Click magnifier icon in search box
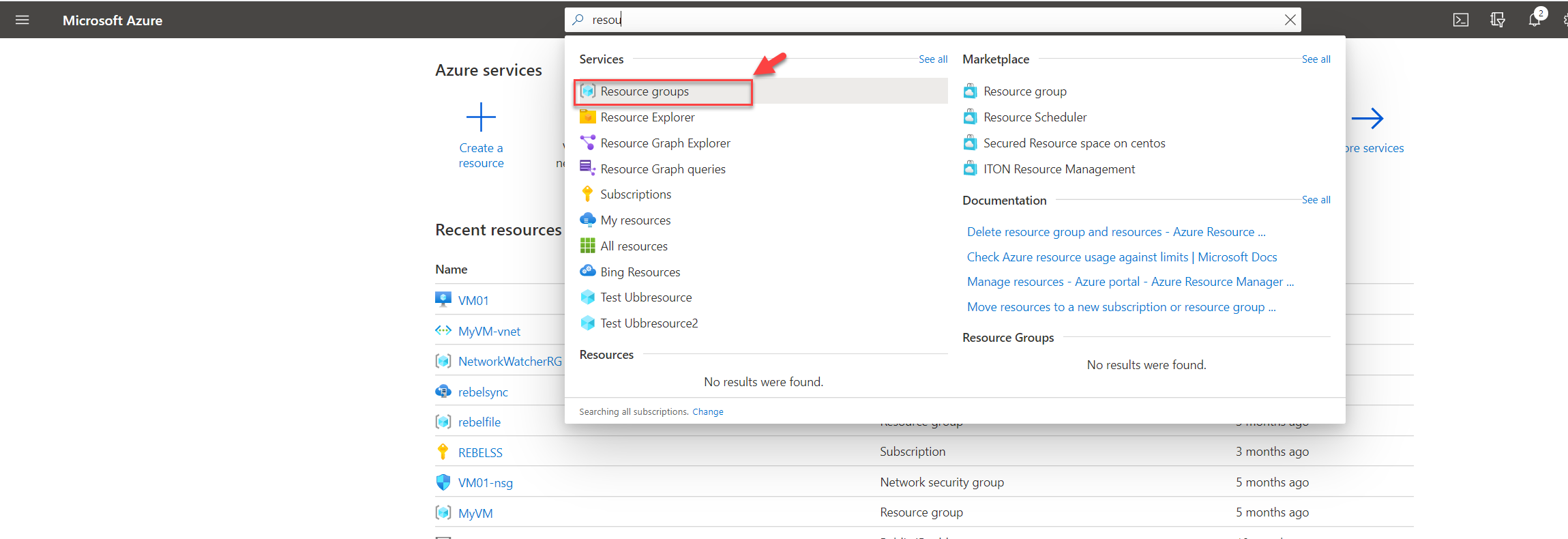 point(578,20)
